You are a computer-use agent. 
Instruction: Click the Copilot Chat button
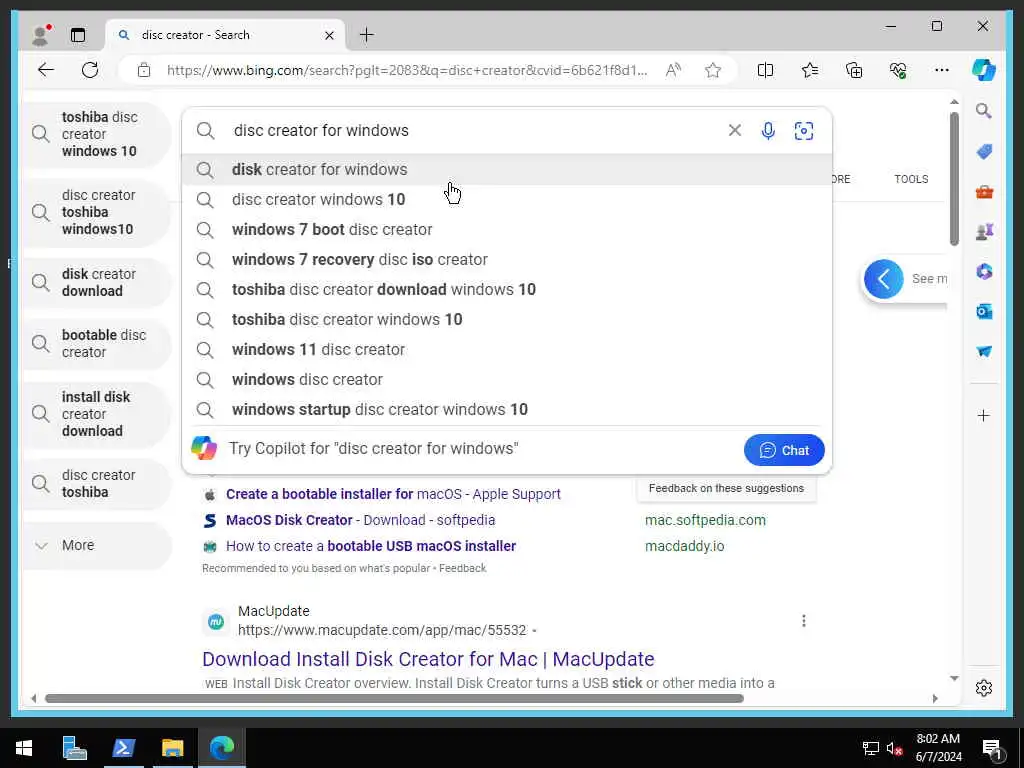pos(784,450)
